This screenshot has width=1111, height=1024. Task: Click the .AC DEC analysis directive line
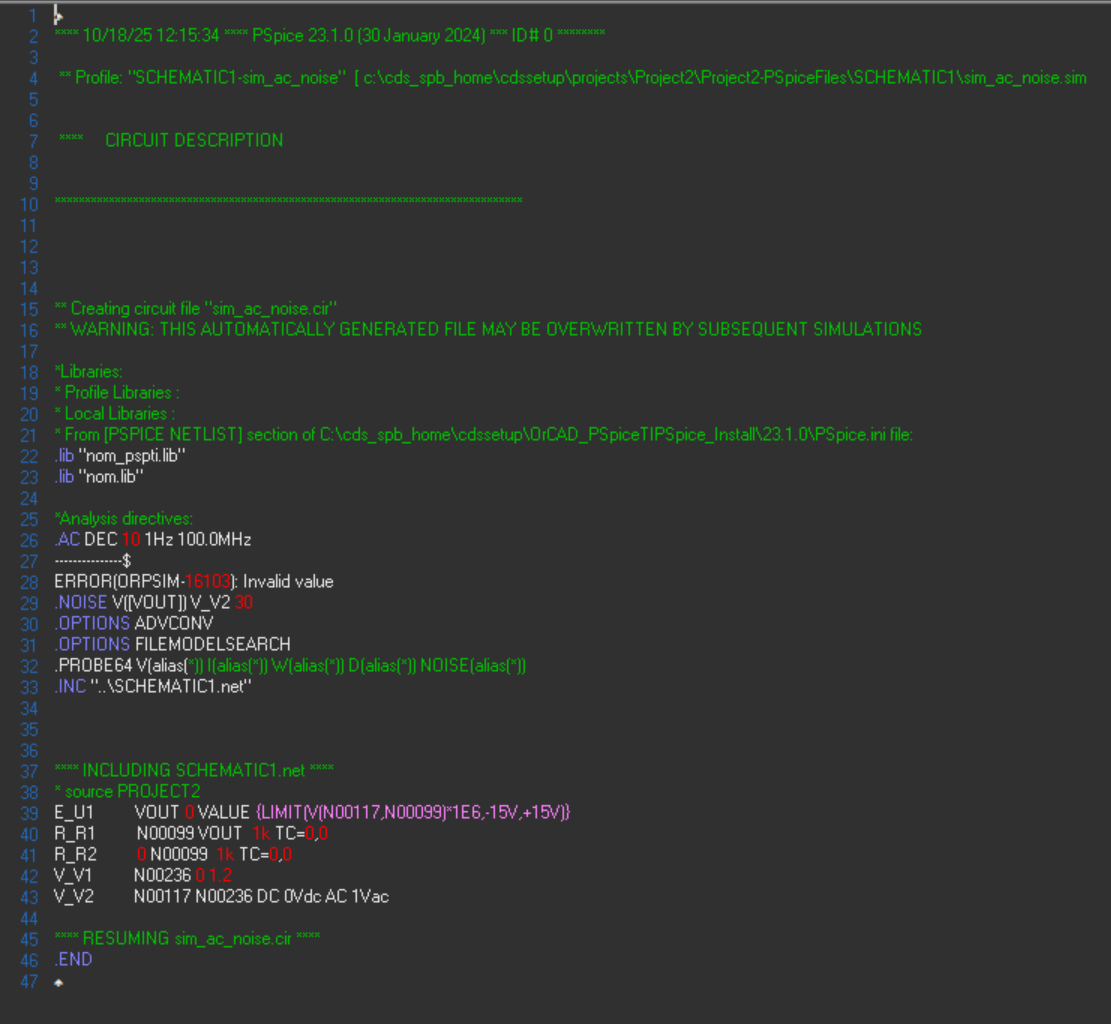(x=152, y=540)
